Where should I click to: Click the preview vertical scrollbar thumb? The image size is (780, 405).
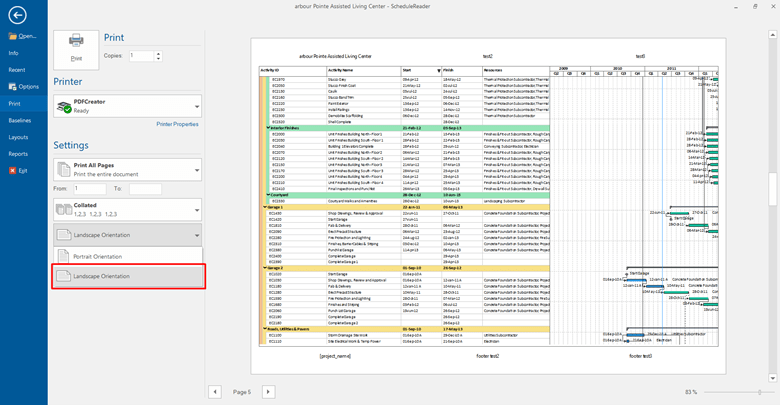pyautogui.click(x=773, y=189)
